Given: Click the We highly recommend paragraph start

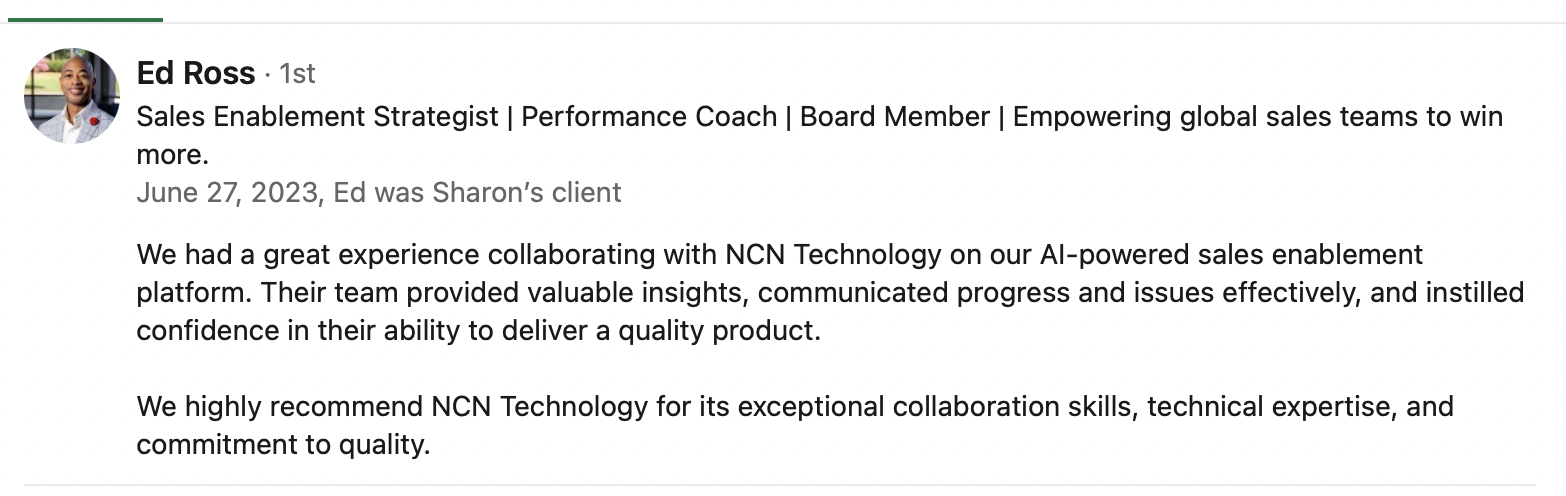Looking at the screenshot, I should (279, 407).
